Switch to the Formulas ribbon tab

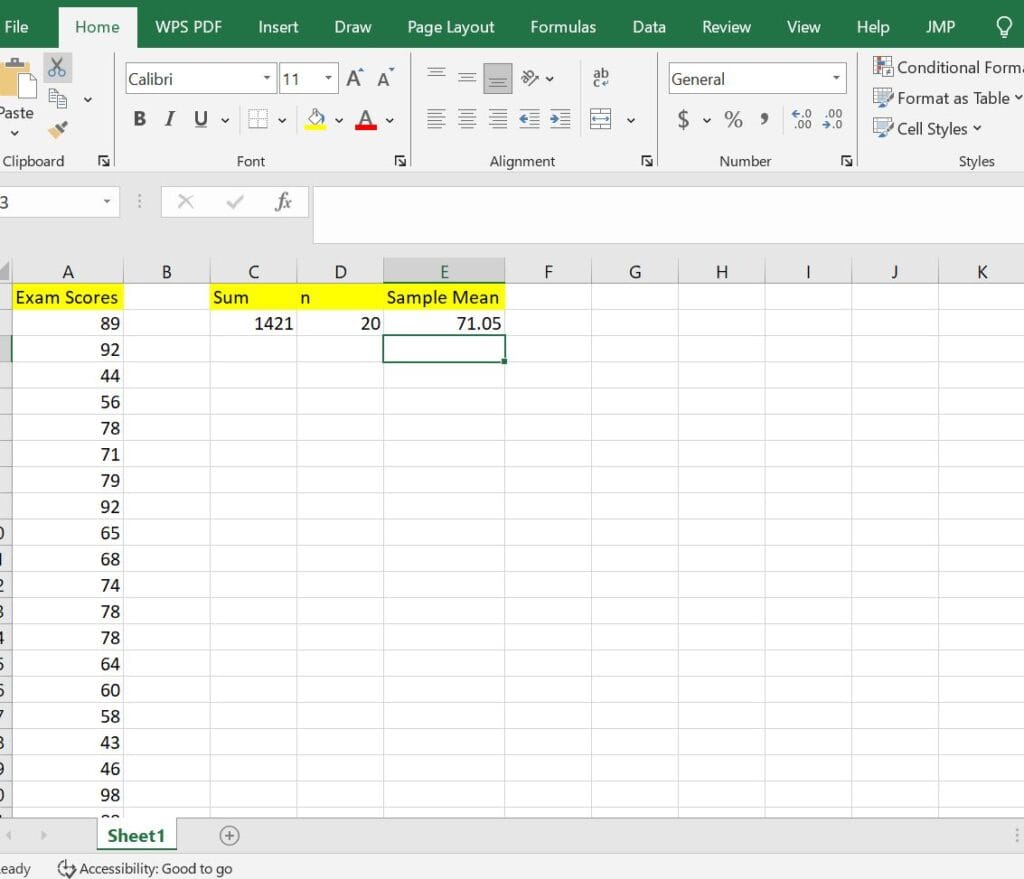(563, 27)
